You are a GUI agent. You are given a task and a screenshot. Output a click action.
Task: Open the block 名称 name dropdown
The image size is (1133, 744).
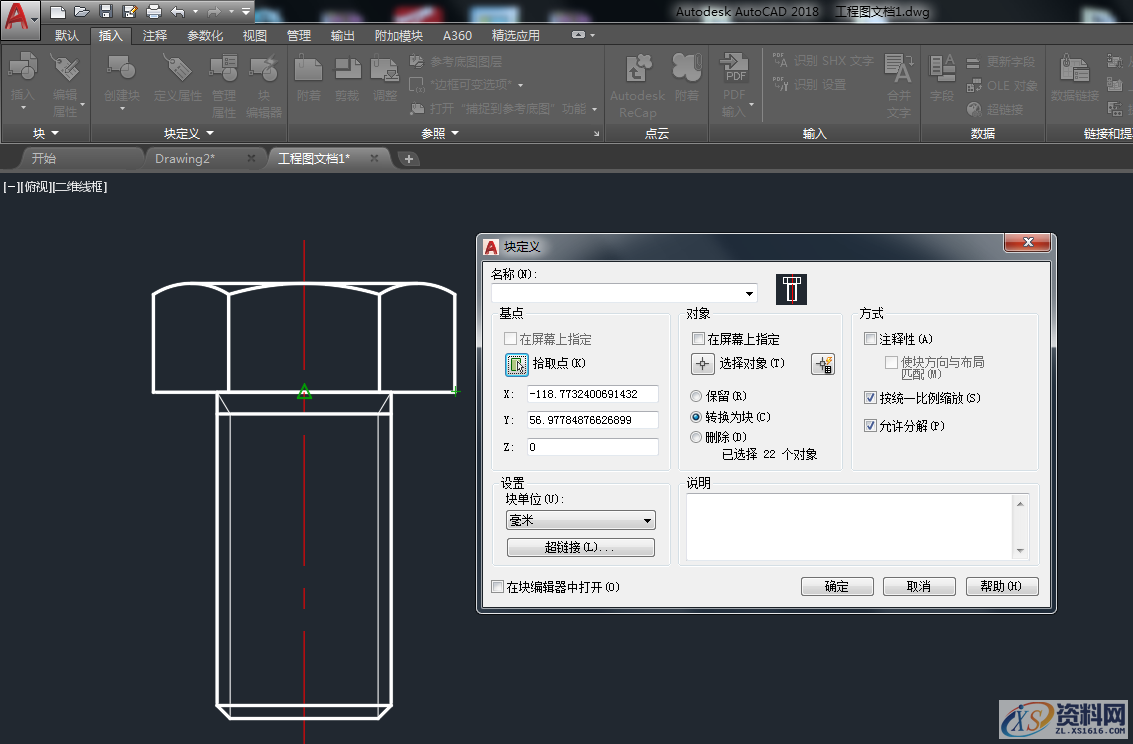(749, 293)
